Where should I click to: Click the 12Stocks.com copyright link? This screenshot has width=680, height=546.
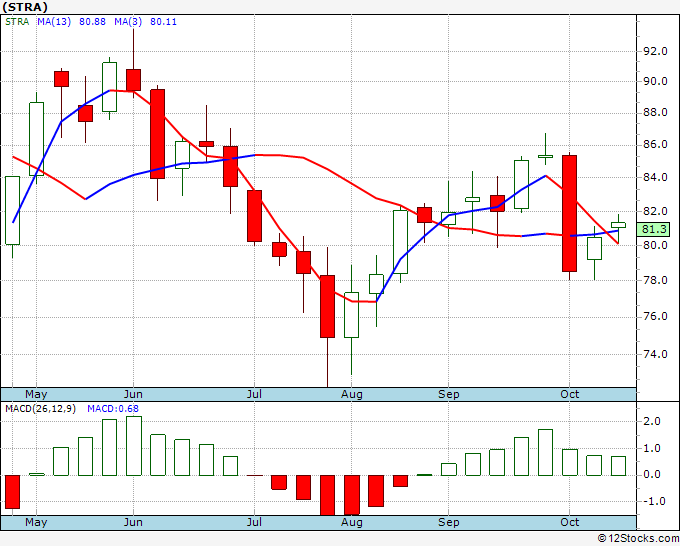pyautogui.click(x=638, y=539)
